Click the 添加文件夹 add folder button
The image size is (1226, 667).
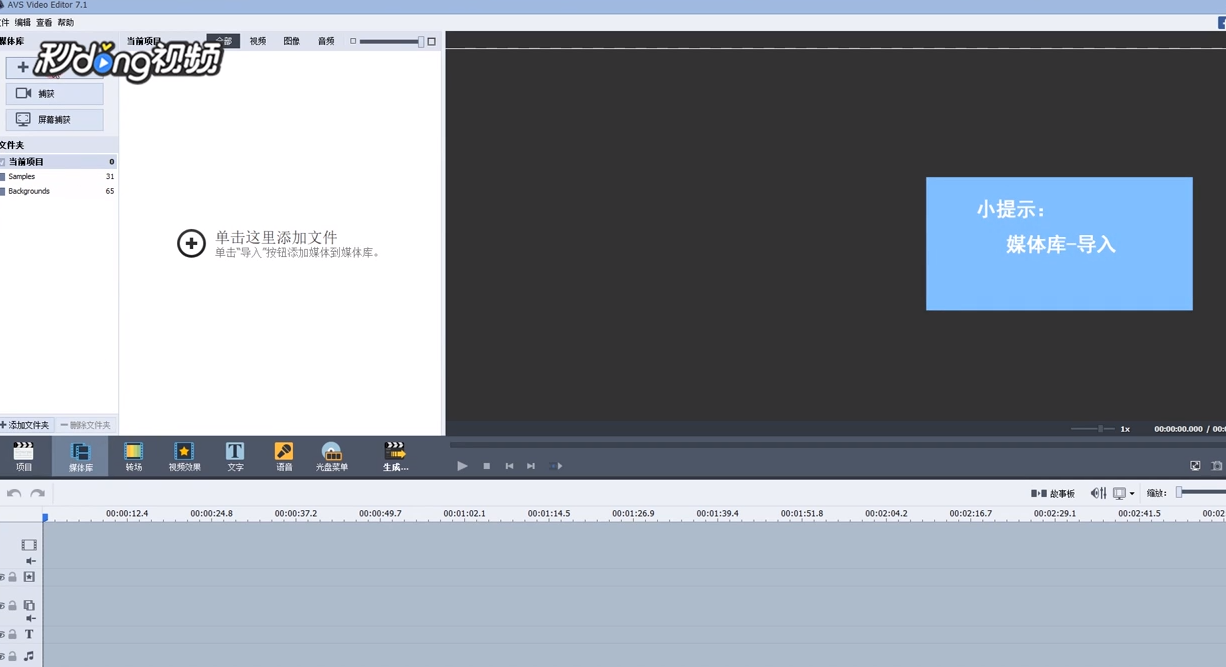(26, 425)
